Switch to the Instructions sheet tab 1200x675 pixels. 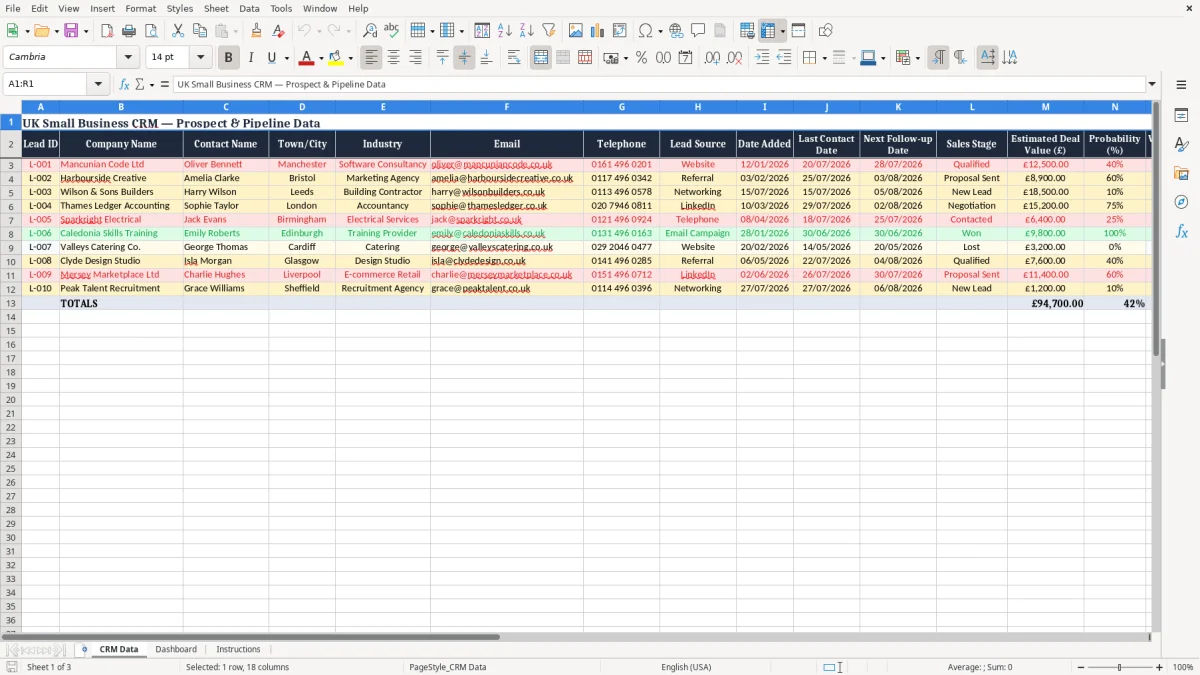click(238, 649)
